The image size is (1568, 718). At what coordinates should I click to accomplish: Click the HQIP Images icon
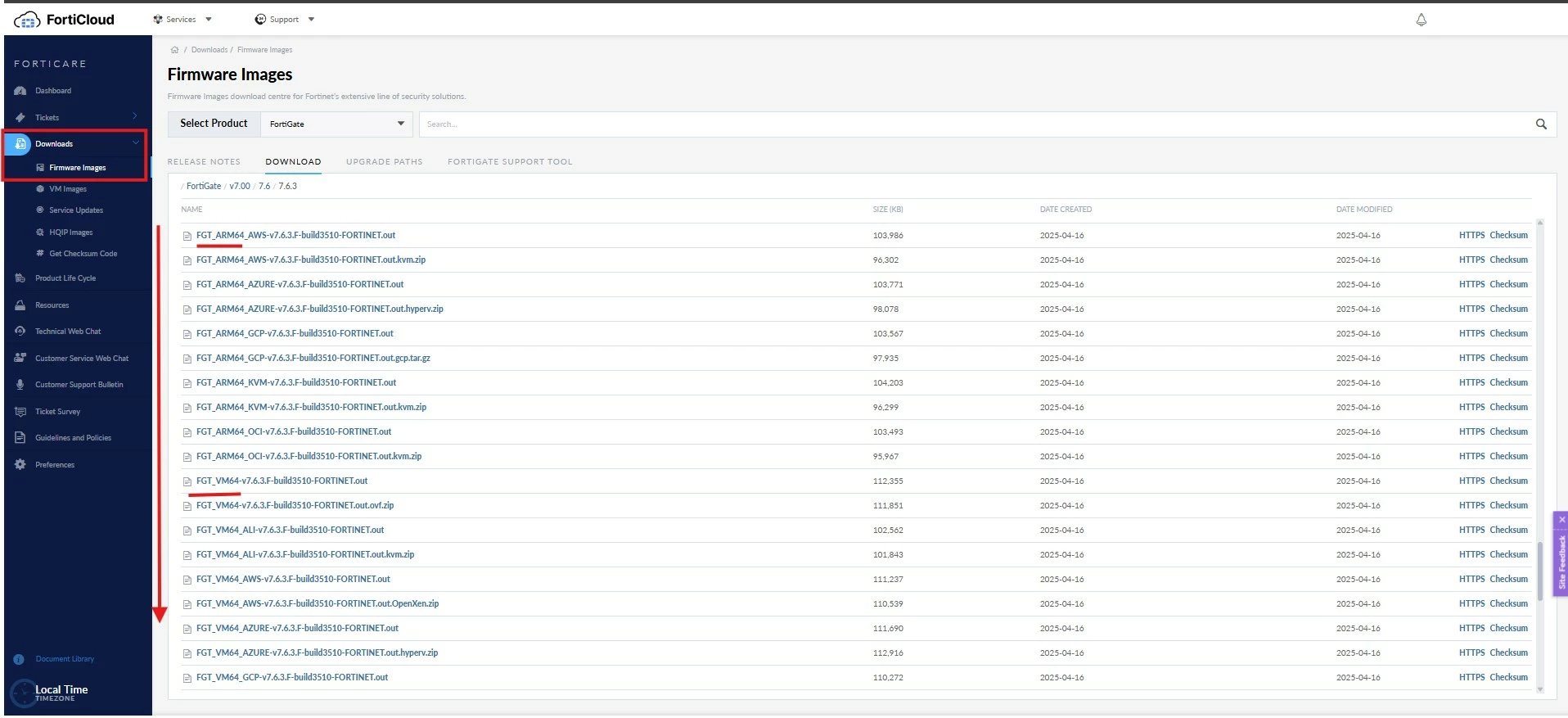[x=40, y=233]
